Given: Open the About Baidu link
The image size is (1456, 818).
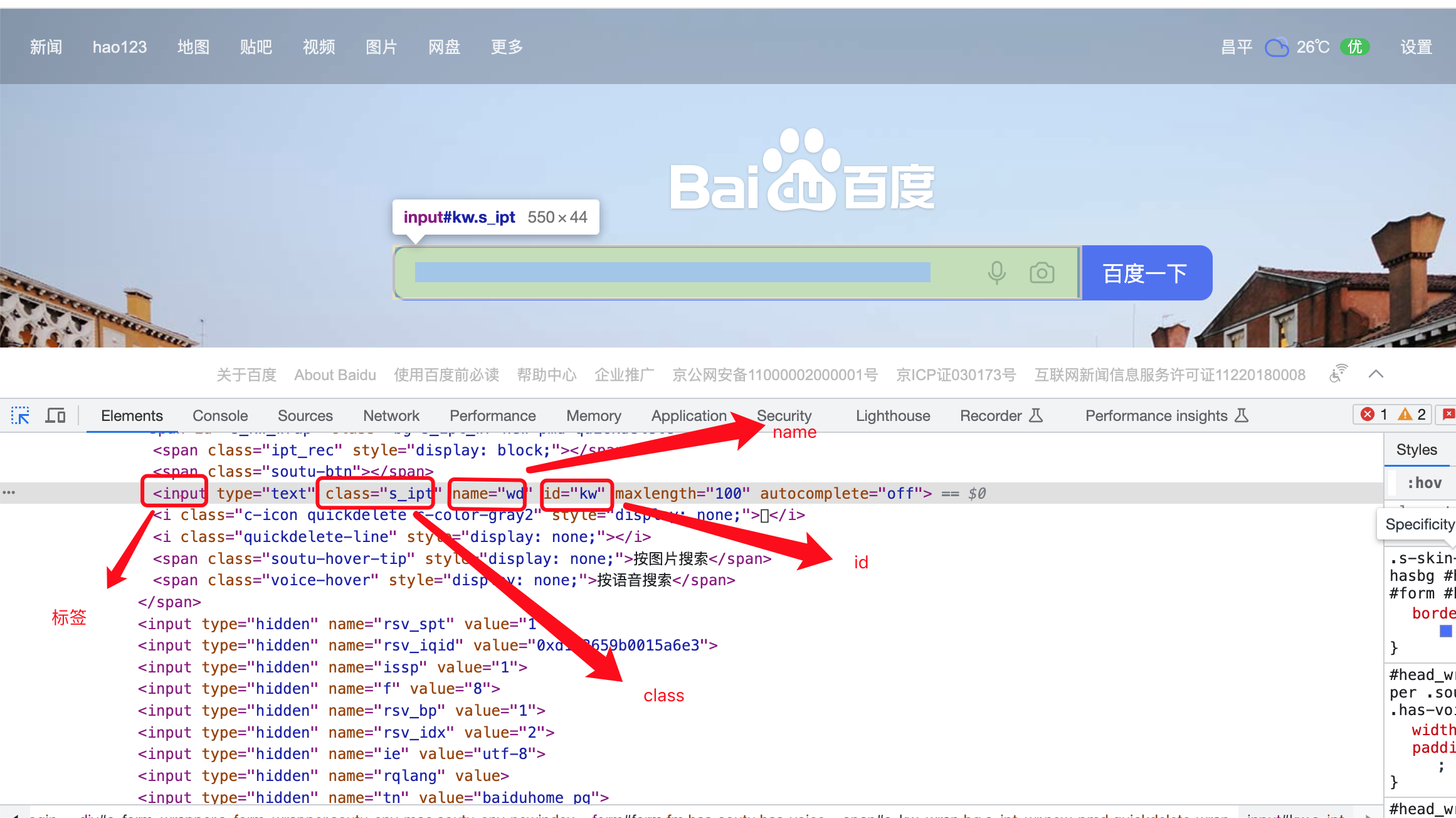Looking at the screenshot, I should tap(335, 375).
